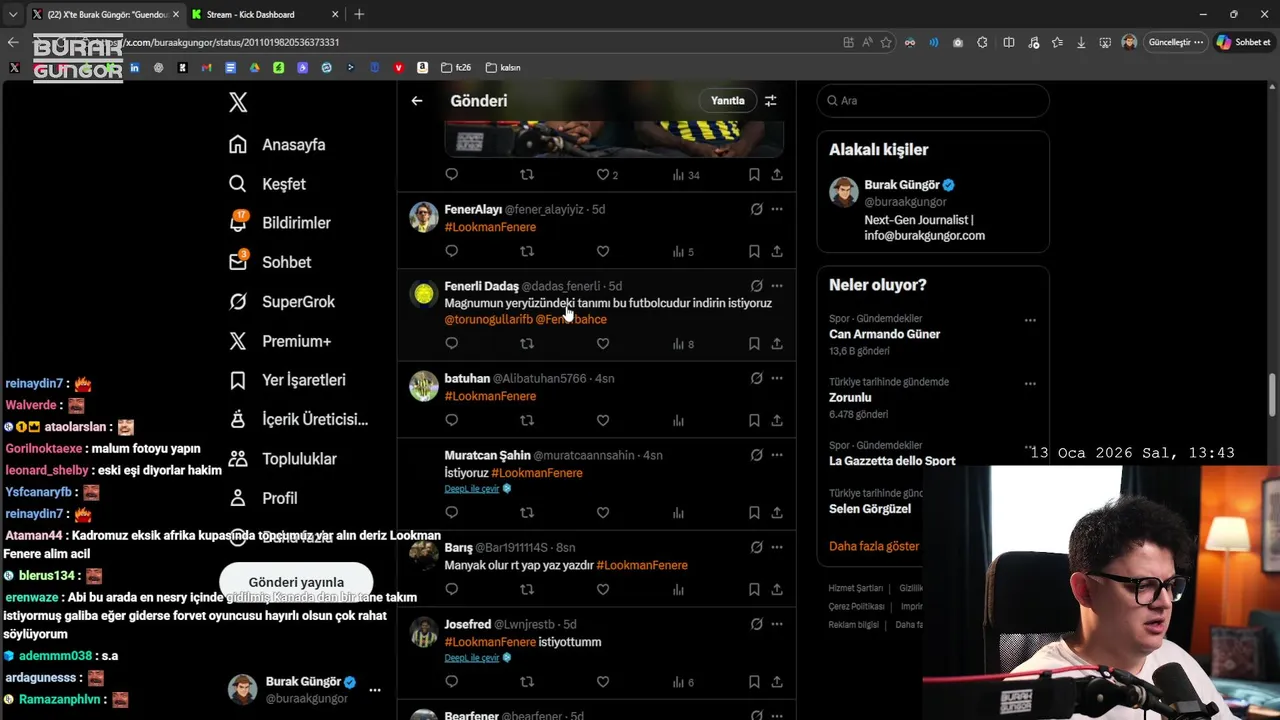1280x720 pixels.
Task: Reply to Muratcan Şahin's post
Action: click(x=452, y=513)
